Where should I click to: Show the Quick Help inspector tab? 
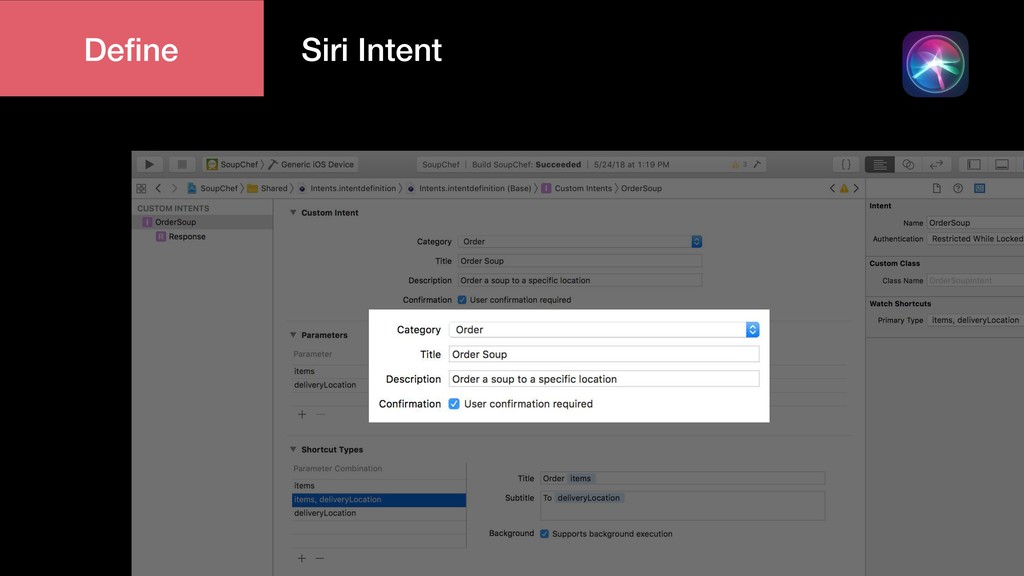958,188
